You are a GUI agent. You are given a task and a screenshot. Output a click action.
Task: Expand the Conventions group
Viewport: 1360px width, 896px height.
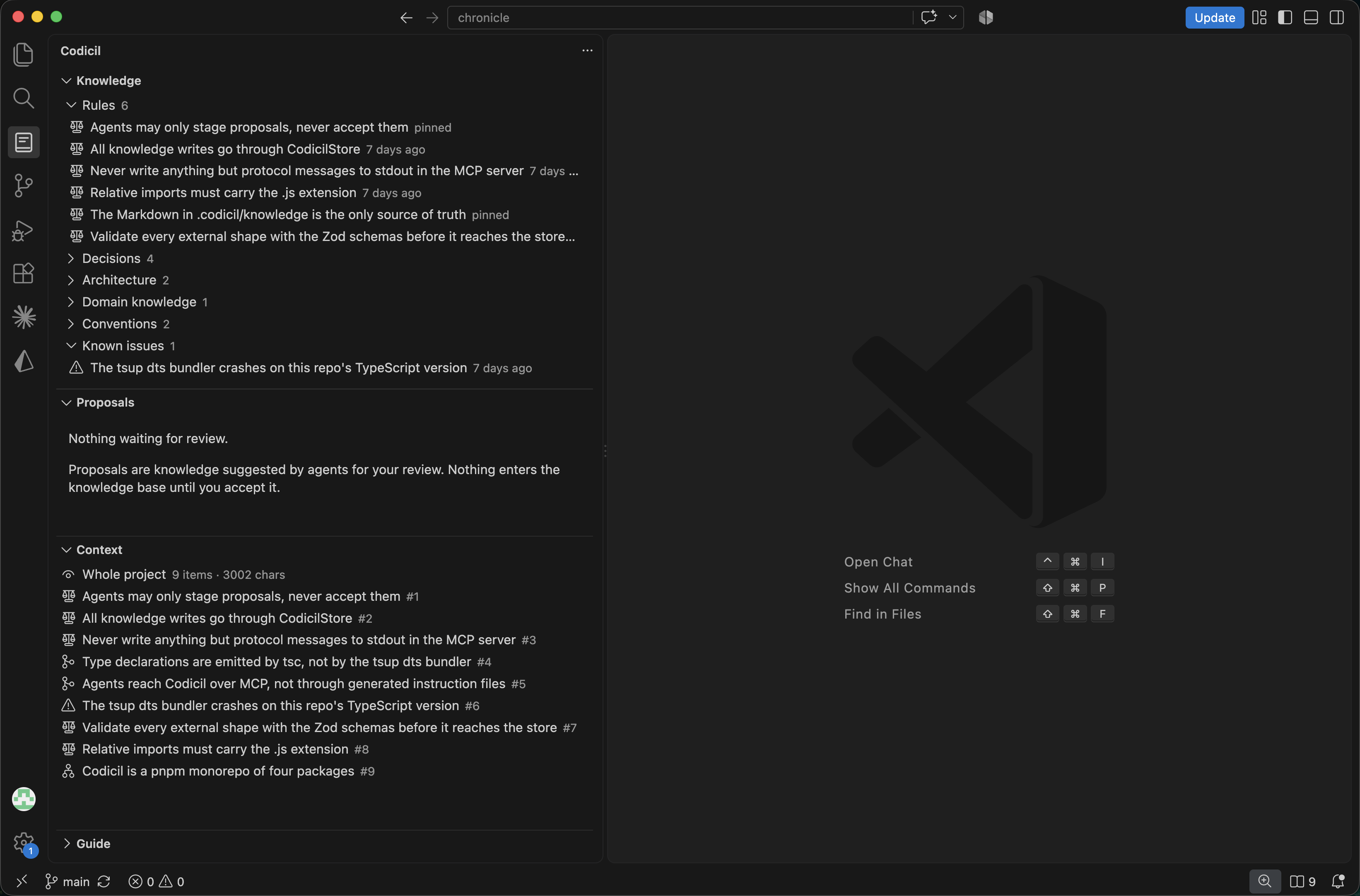(71, 324)
